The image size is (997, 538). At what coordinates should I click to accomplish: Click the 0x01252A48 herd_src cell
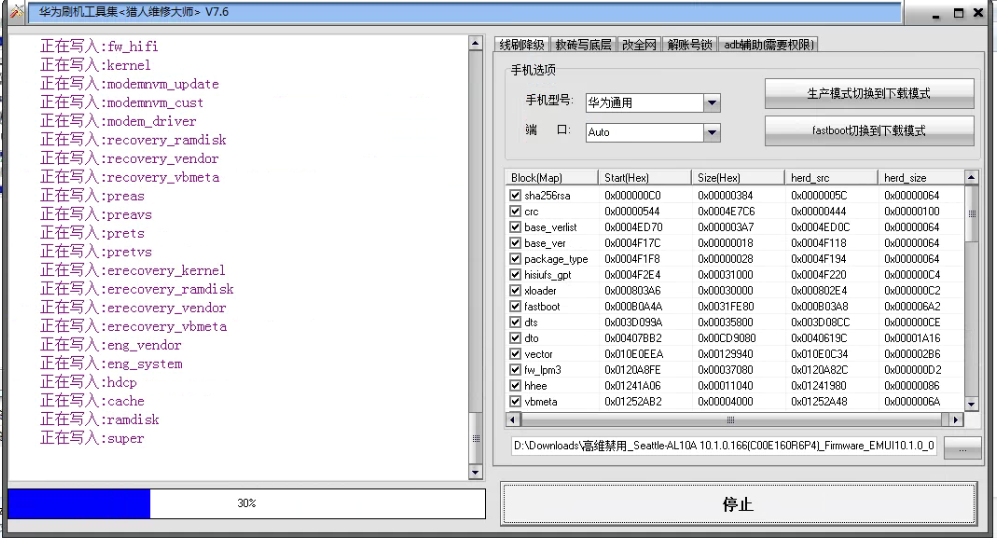[819, 402]
